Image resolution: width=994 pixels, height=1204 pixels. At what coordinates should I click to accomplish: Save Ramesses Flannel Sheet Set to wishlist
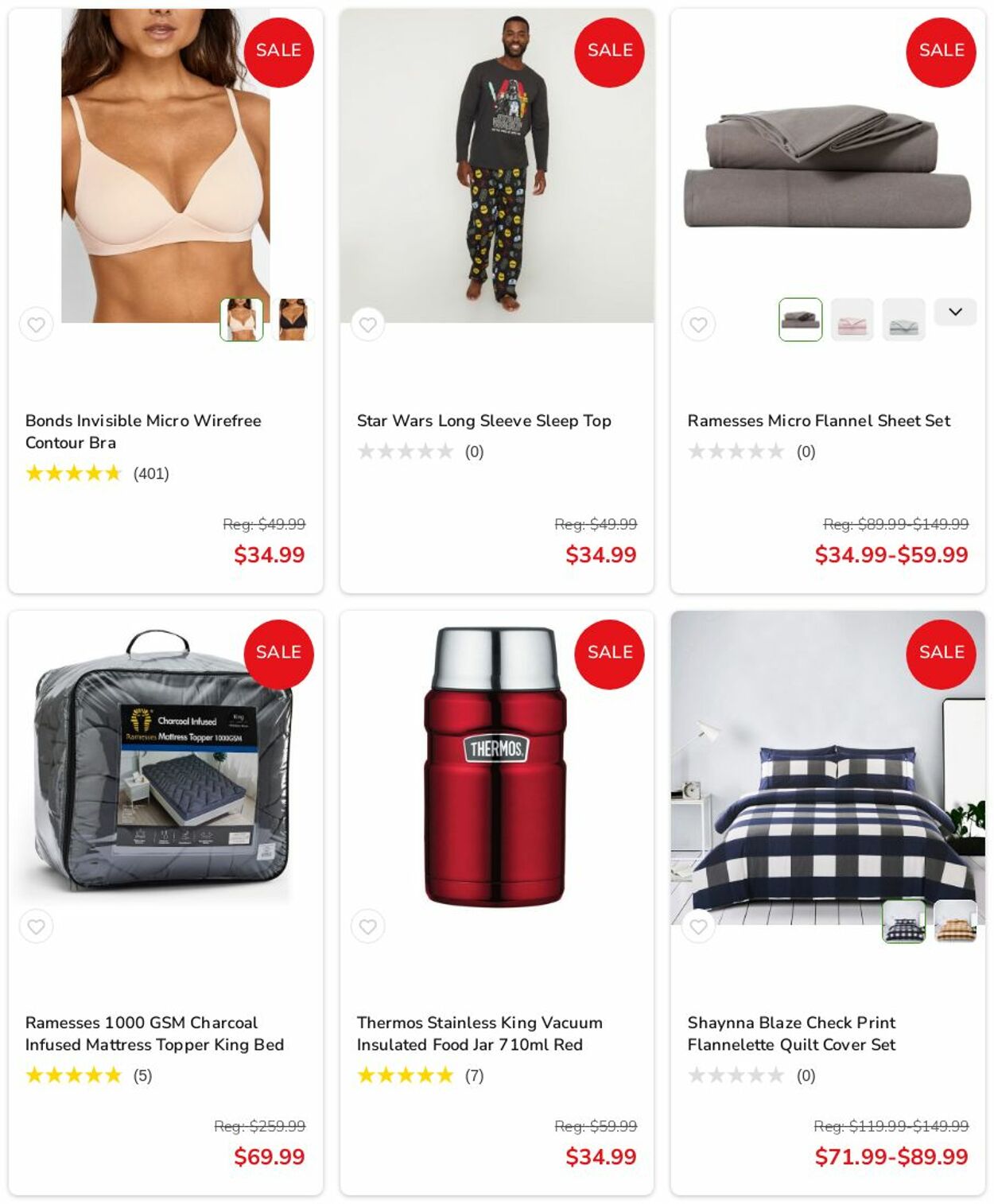tap(698, 324)
